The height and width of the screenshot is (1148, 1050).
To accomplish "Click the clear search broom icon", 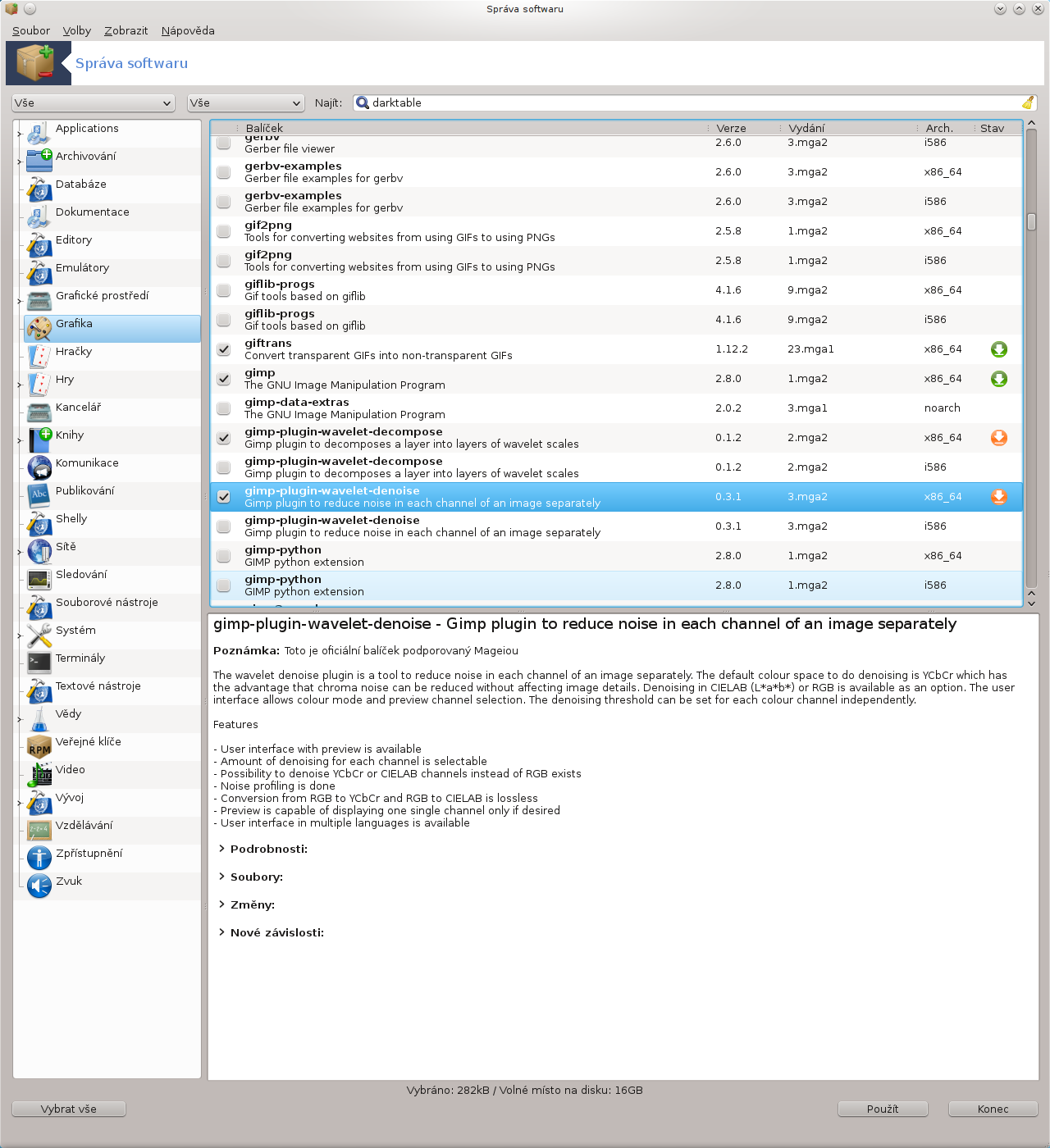I will (1028, 102).
